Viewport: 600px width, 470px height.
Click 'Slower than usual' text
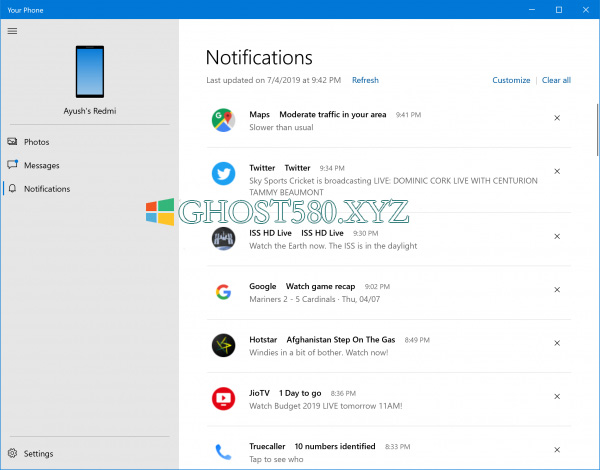(281, 127)
